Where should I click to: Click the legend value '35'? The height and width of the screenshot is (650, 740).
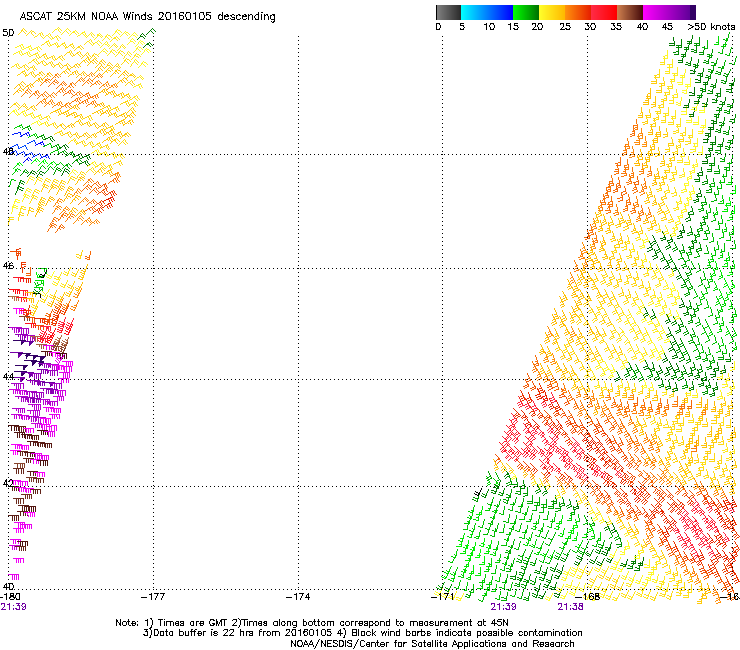(616, 27)
